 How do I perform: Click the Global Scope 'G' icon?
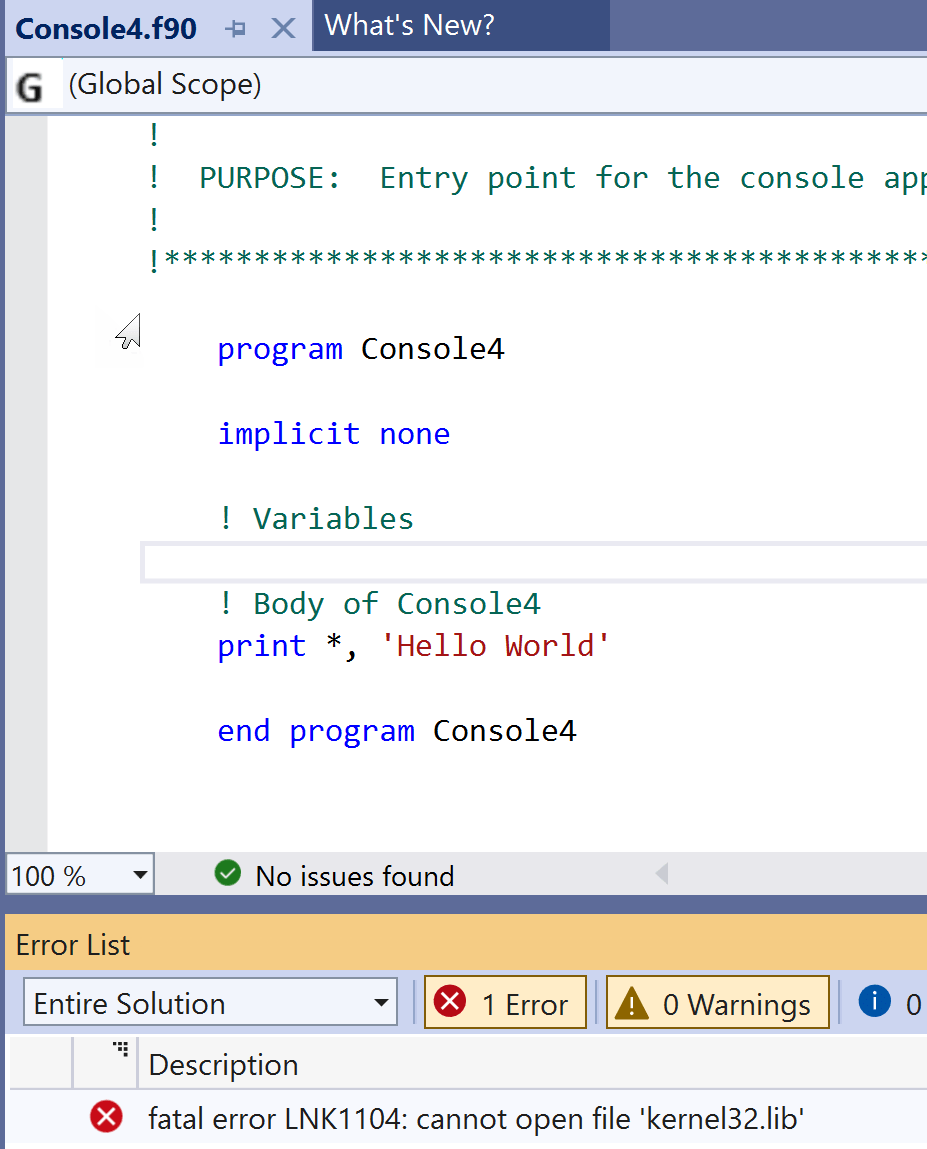click(32, 84)
